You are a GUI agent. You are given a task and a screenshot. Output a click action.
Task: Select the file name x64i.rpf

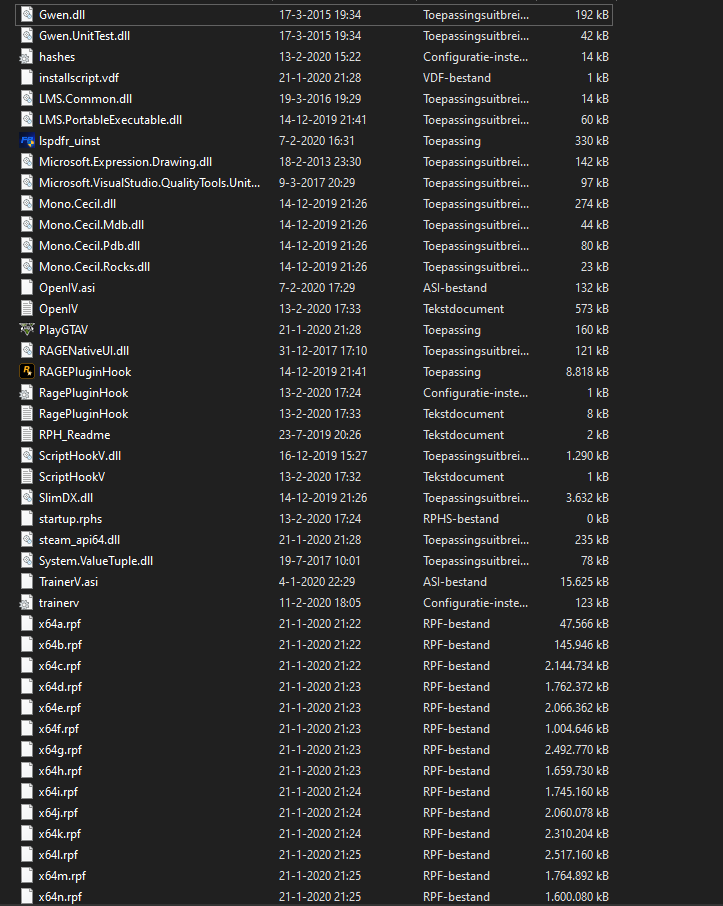(x=58, y=792)
